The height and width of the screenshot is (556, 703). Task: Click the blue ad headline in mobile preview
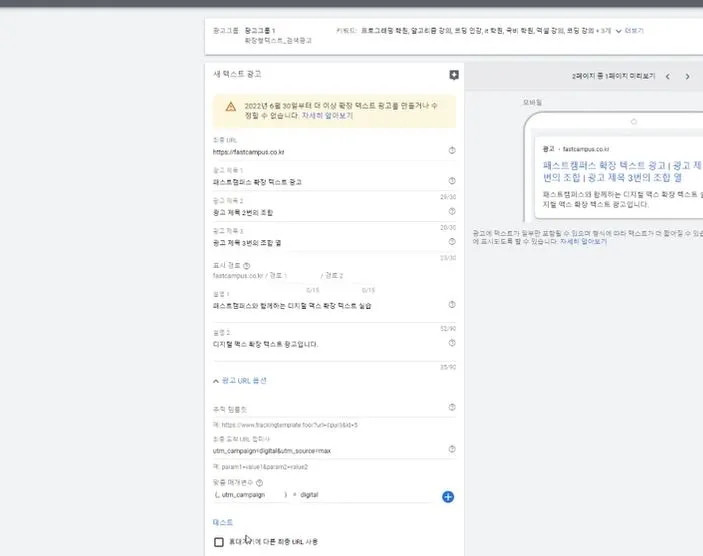(621, 171)
